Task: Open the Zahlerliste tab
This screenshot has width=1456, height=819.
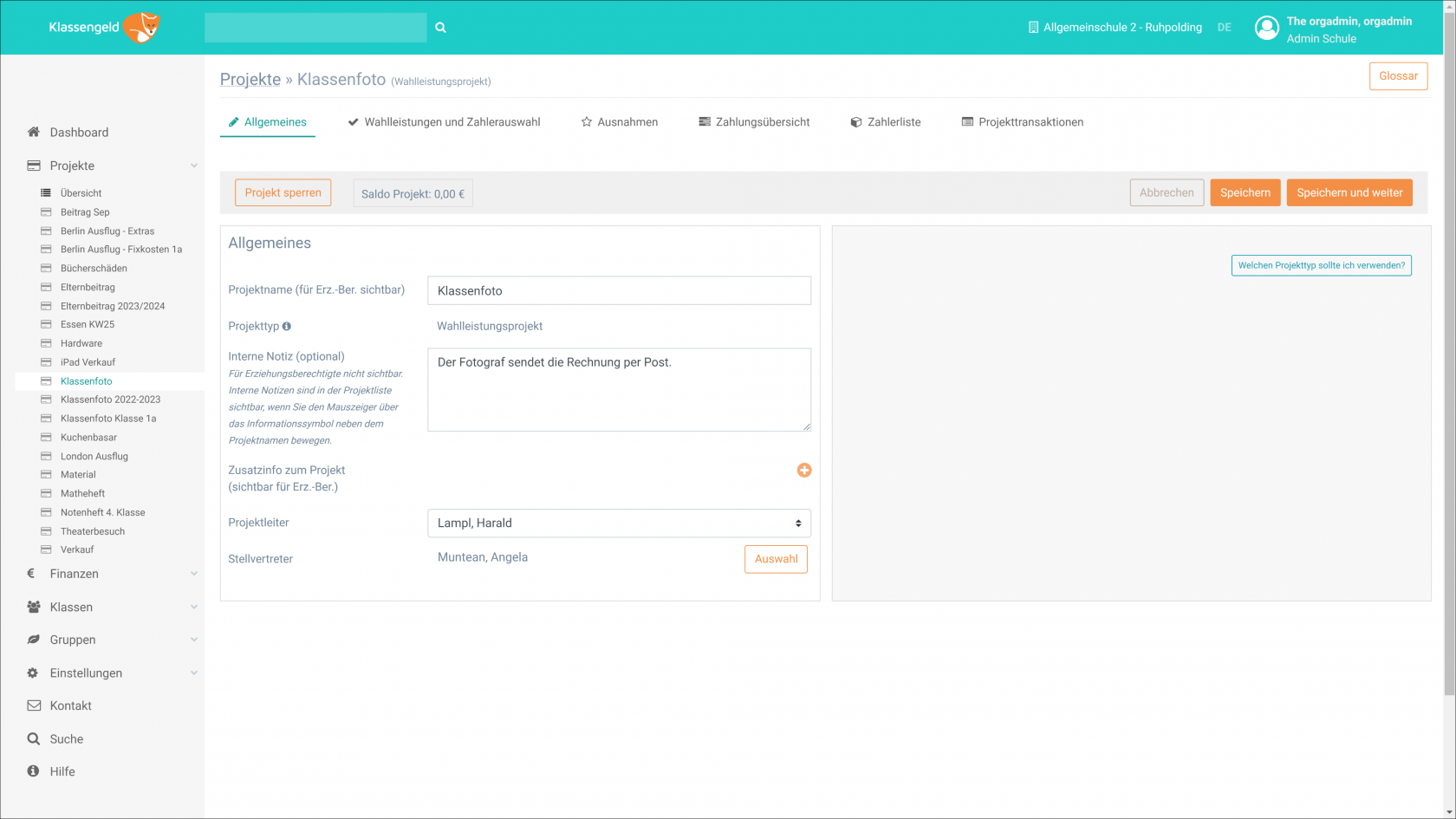Action: 886,122
